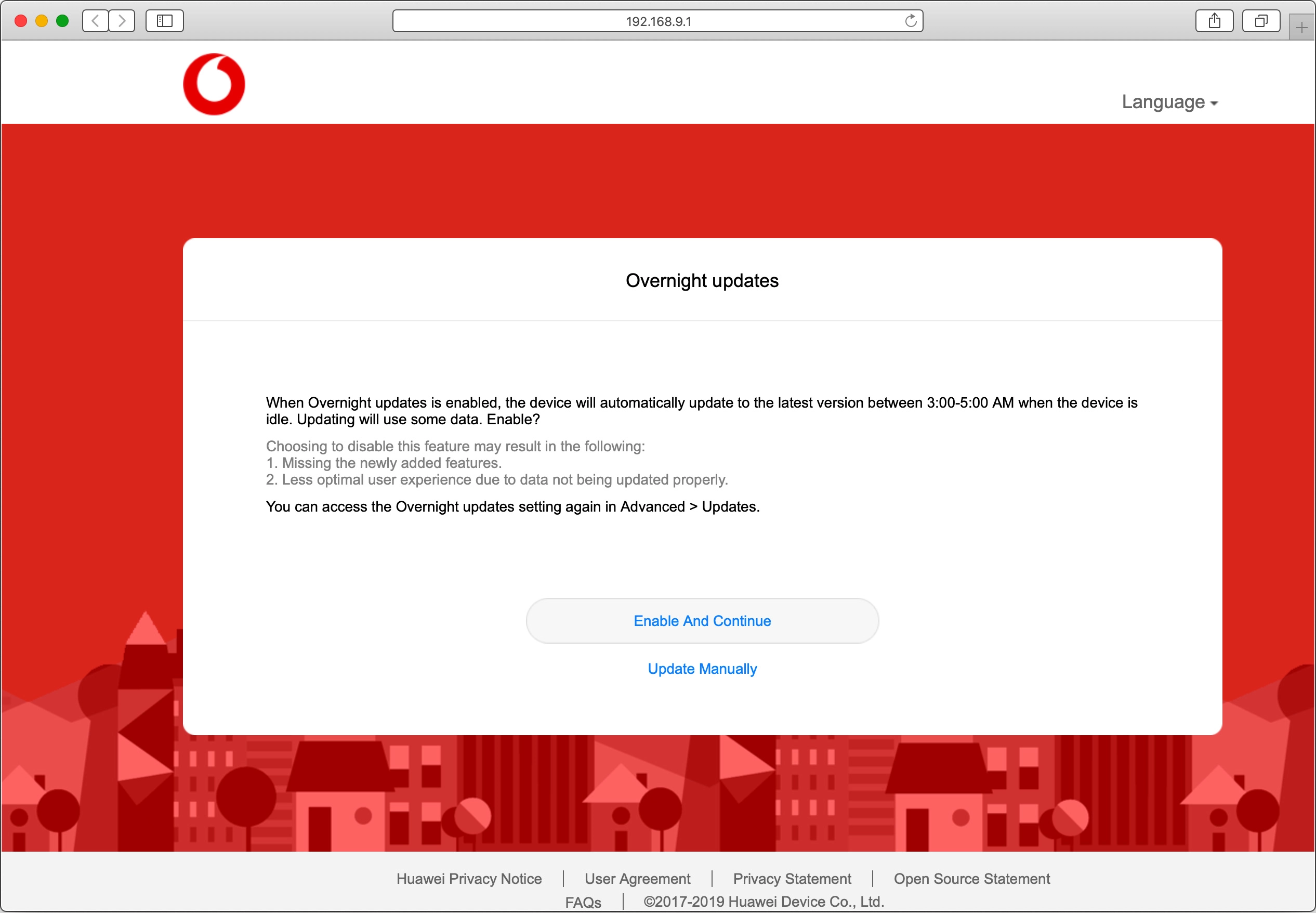This screenshot has width=1316, height=913.
Task: Show all tabs overview icon
Action: click(1260, 21)
